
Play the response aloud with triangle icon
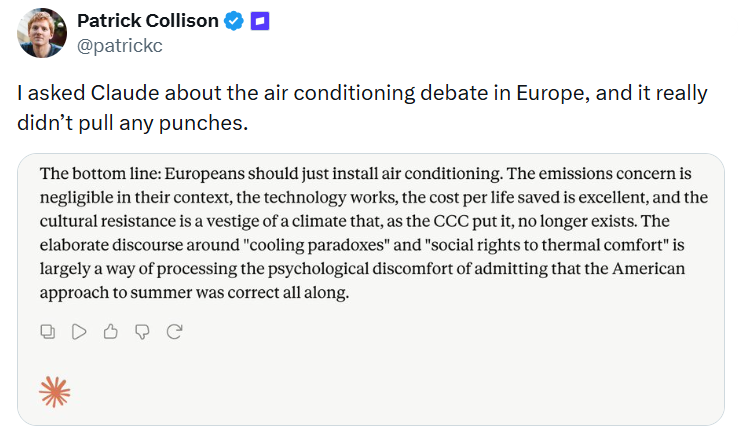coord(79,332)
